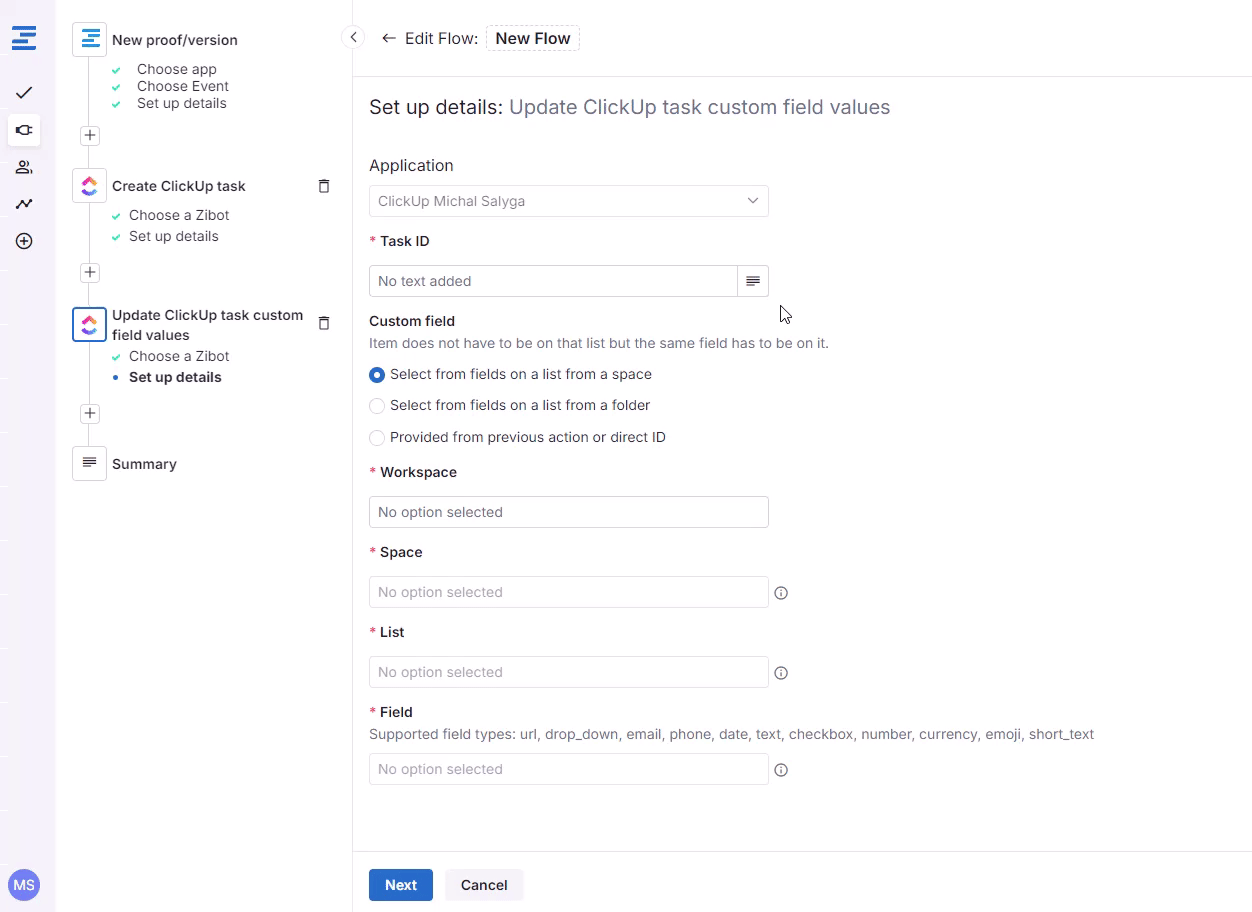Select fields on a list from a space
1252x912 pixels.
pyautogui.click(x=377, y=375)
